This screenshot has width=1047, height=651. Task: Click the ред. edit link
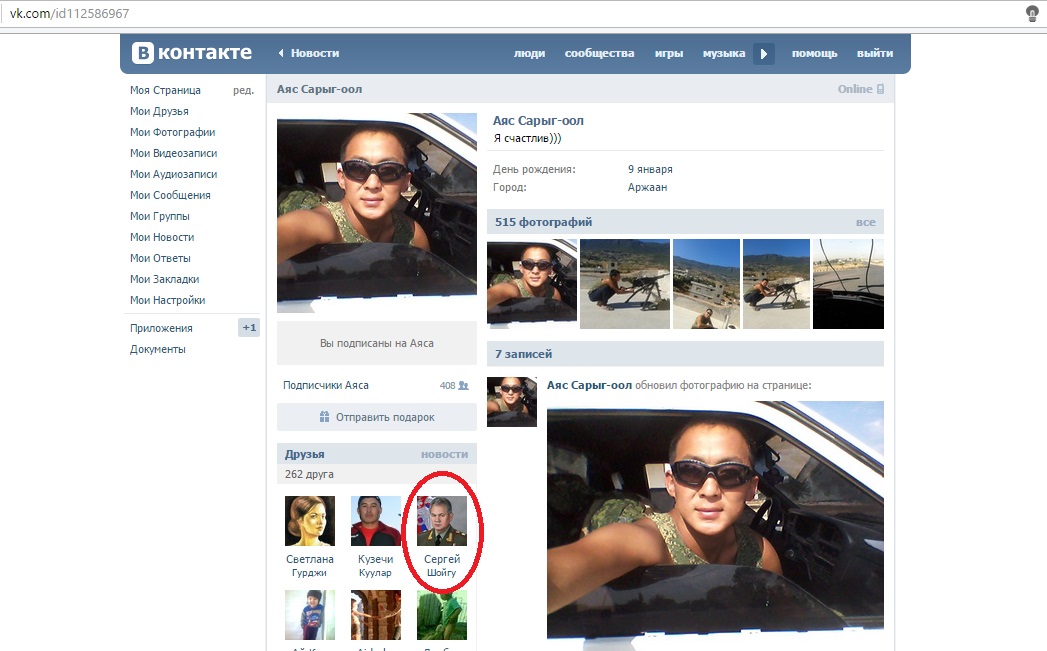click(x=243, y=90)
